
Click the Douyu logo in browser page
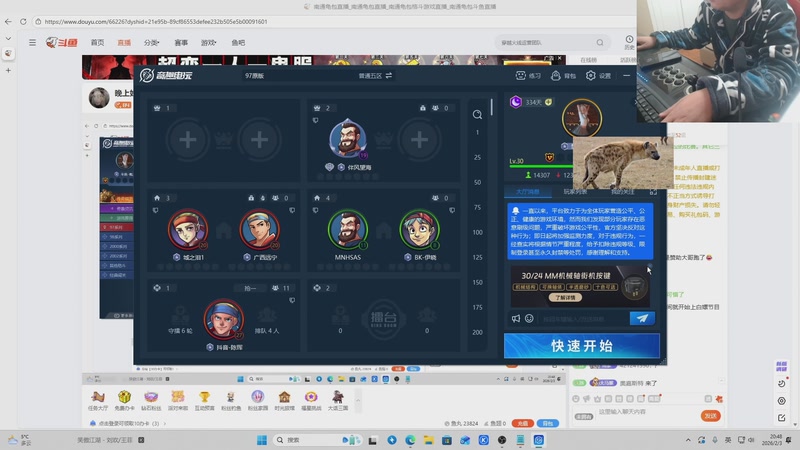[x=61, y=42]
